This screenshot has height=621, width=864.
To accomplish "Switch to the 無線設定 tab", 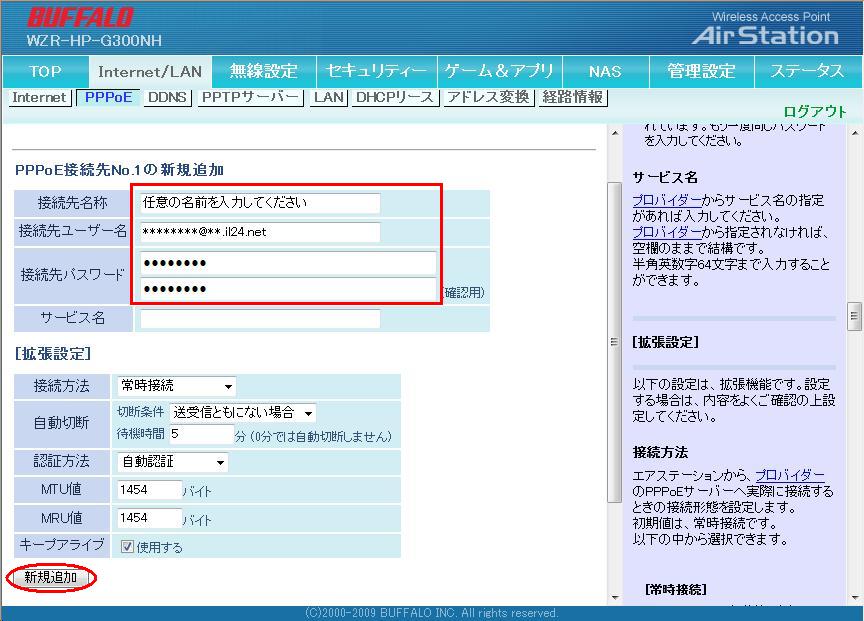I will (x=263, y=71).
